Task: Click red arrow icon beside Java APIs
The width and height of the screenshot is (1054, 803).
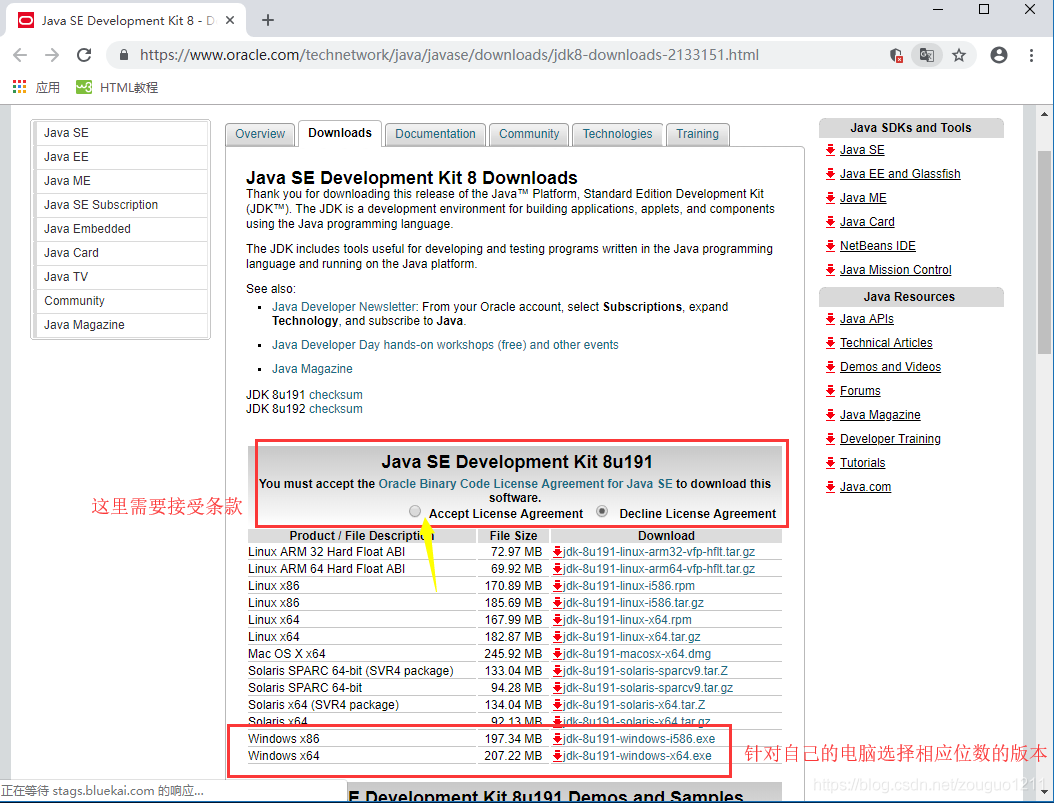Action: 830,319
